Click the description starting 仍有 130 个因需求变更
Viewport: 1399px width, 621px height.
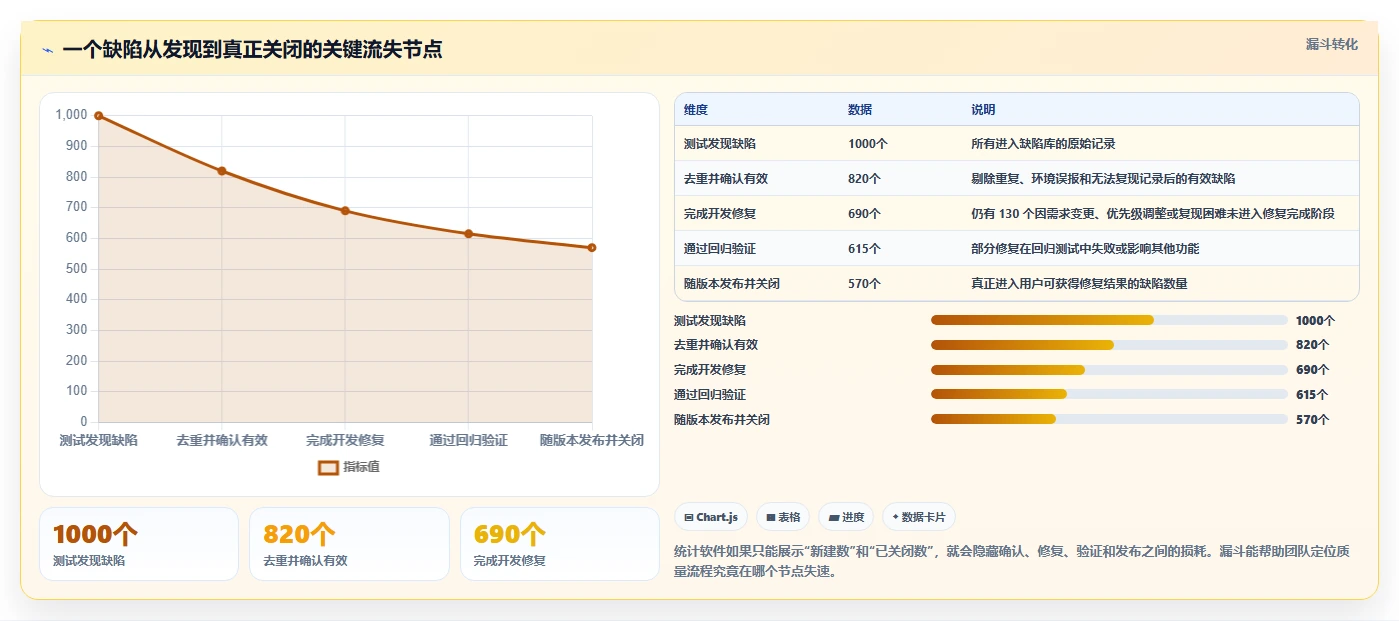(1153, 214)
